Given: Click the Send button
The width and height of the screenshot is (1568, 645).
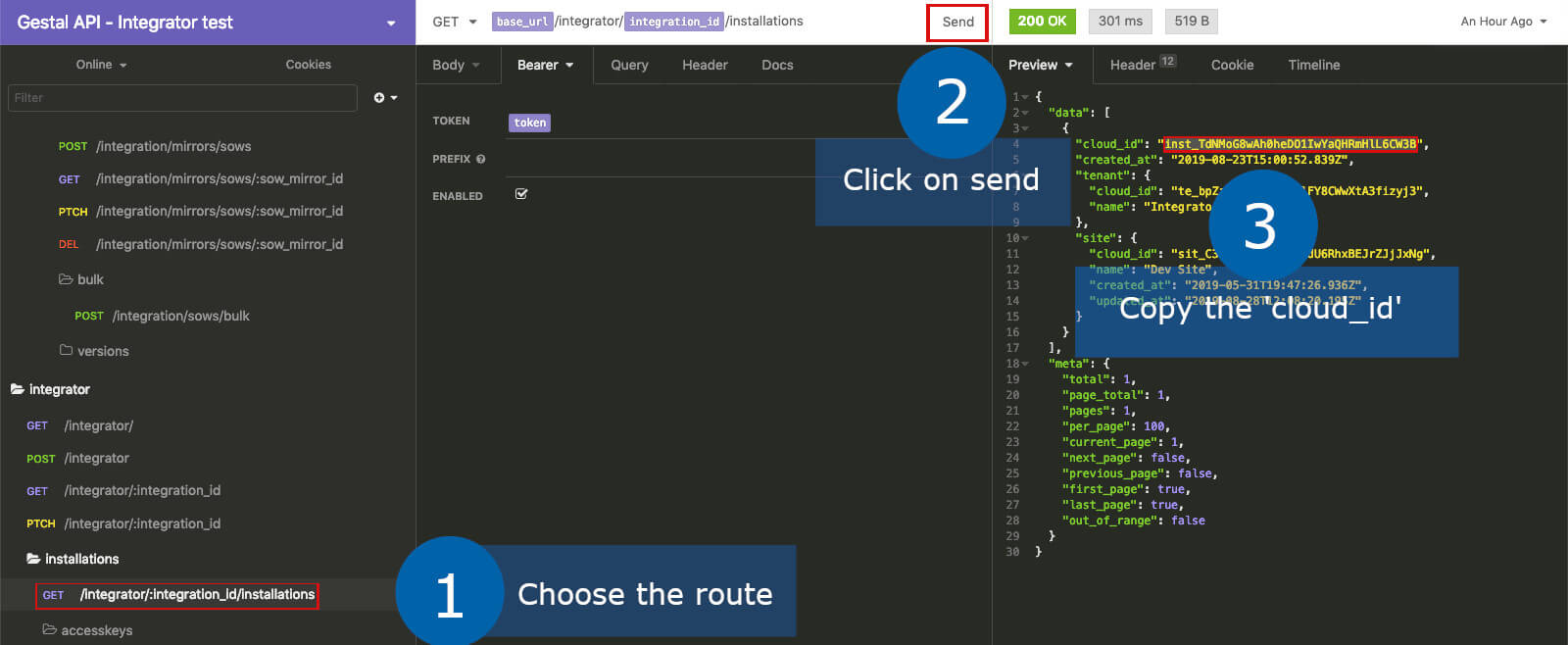Looking at the screenshot, I should tap(957, 22).
